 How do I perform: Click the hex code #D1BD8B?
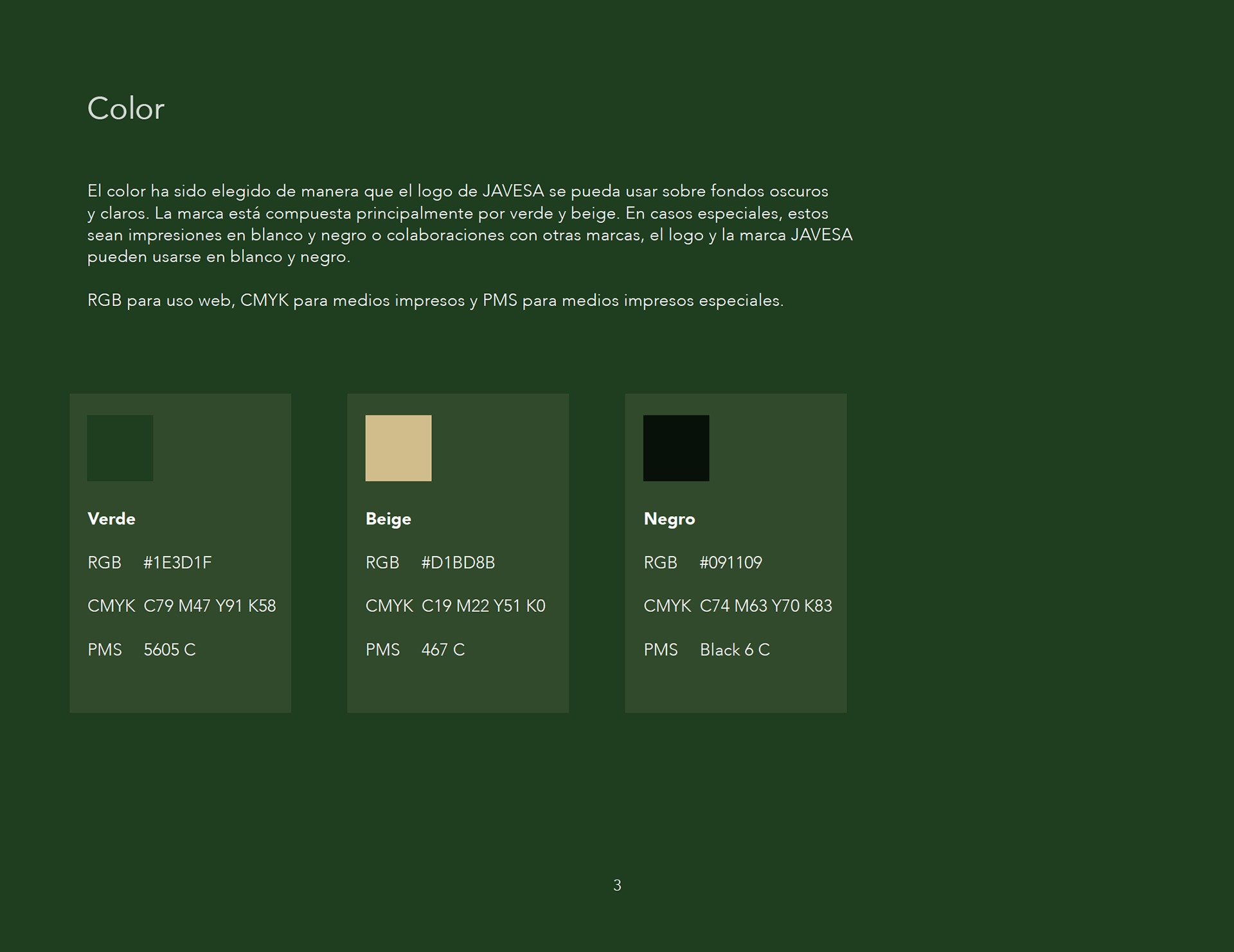point(458,562)
